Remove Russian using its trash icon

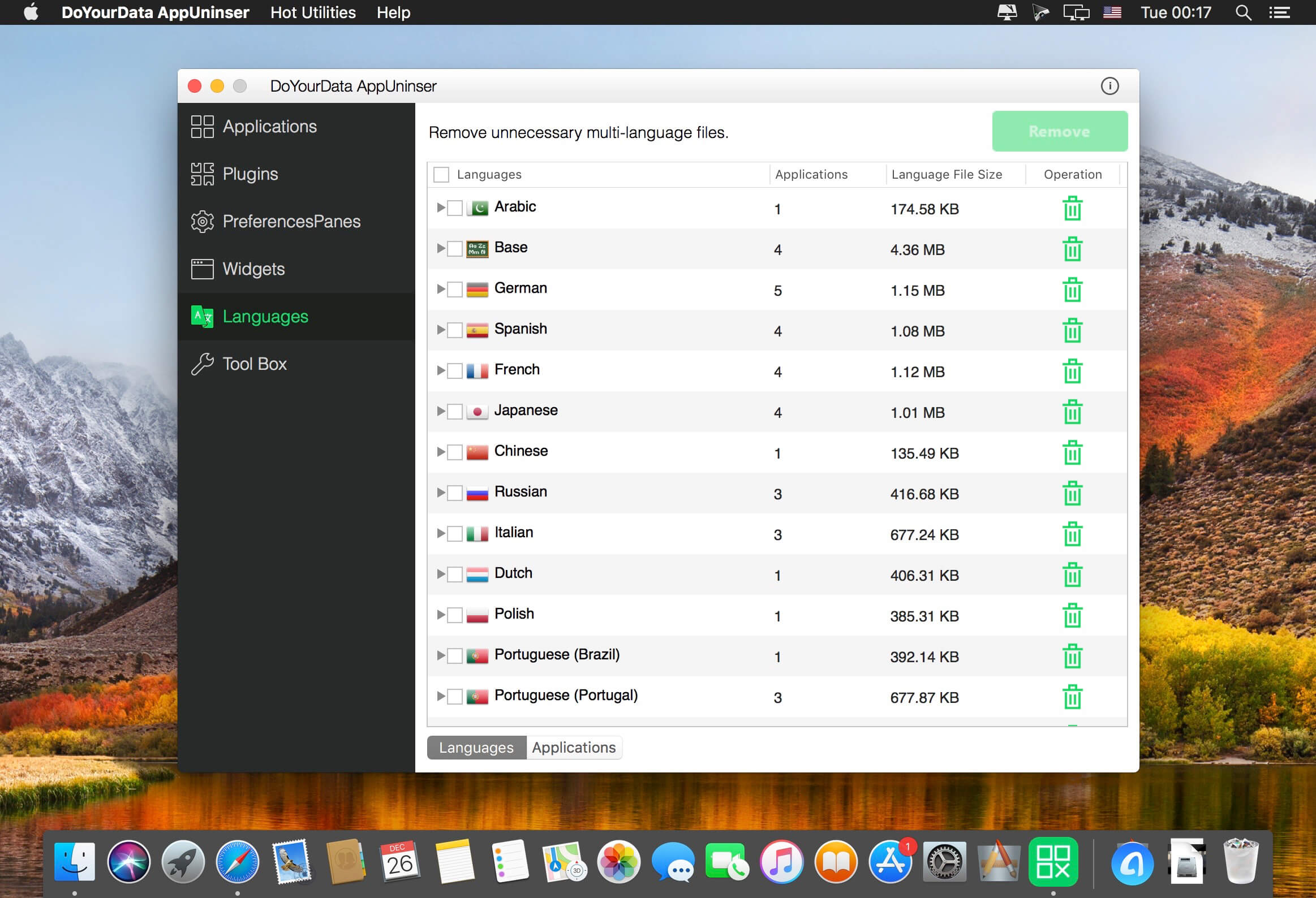pyautogui.click(x=1072, y=494)
